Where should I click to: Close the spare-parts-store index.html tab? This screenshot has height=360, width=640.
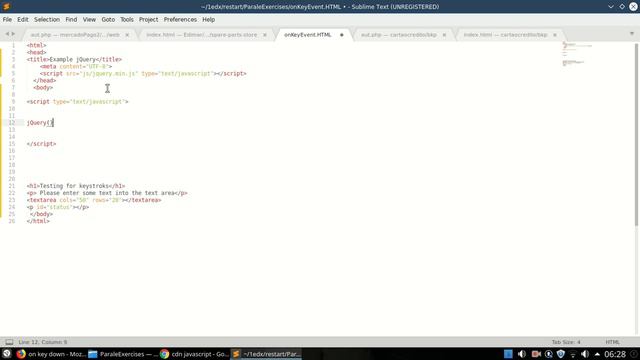click(264, 35)
